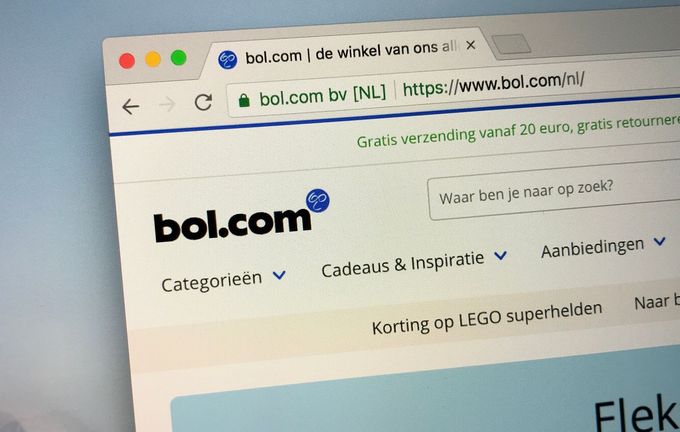This screenshot has width=680, height=432.
Task: Click the Waar ben je naar op zoek field
Action: click(x=554, y=191)
